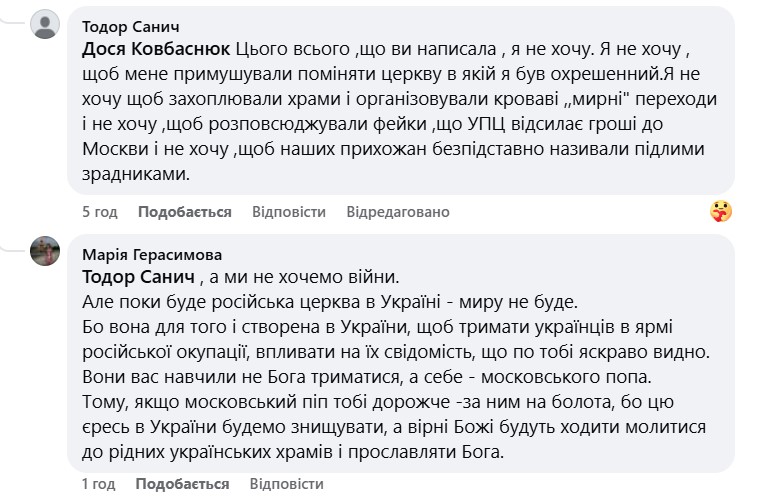The height and width of the screenshot is (498, 776).
Task: Open the Марія Герасимова author name link
Action: [x=151, y=254]
